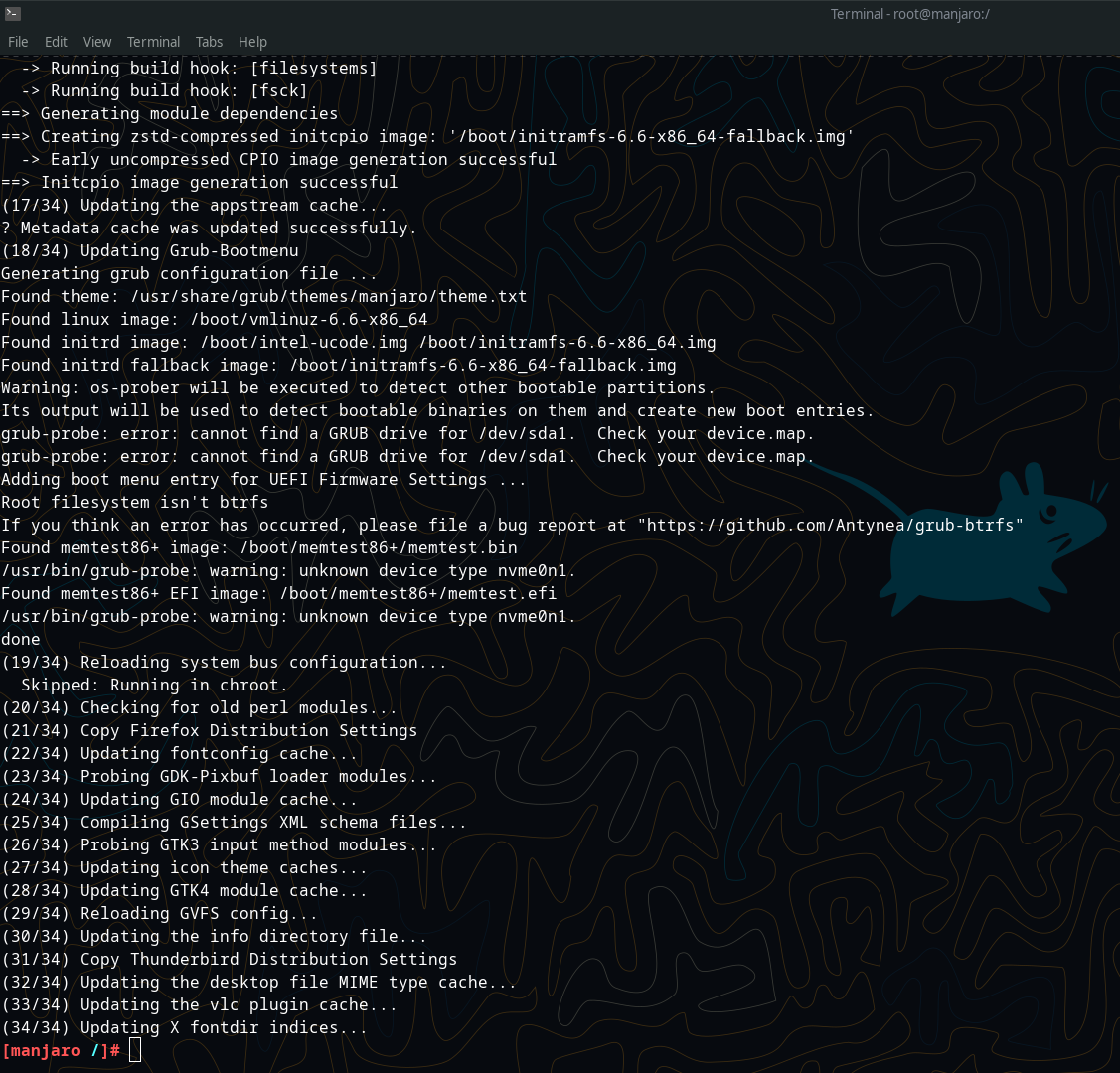1120x1073 pixels.
Task: Click the shell prompt cursor
Action: 135,1049
